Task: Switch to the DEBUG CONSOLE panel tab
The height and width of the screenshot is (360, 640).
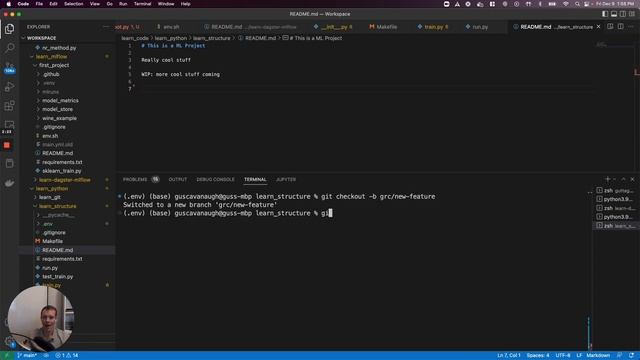Action: pyautogui.click(x=215, y=180)
